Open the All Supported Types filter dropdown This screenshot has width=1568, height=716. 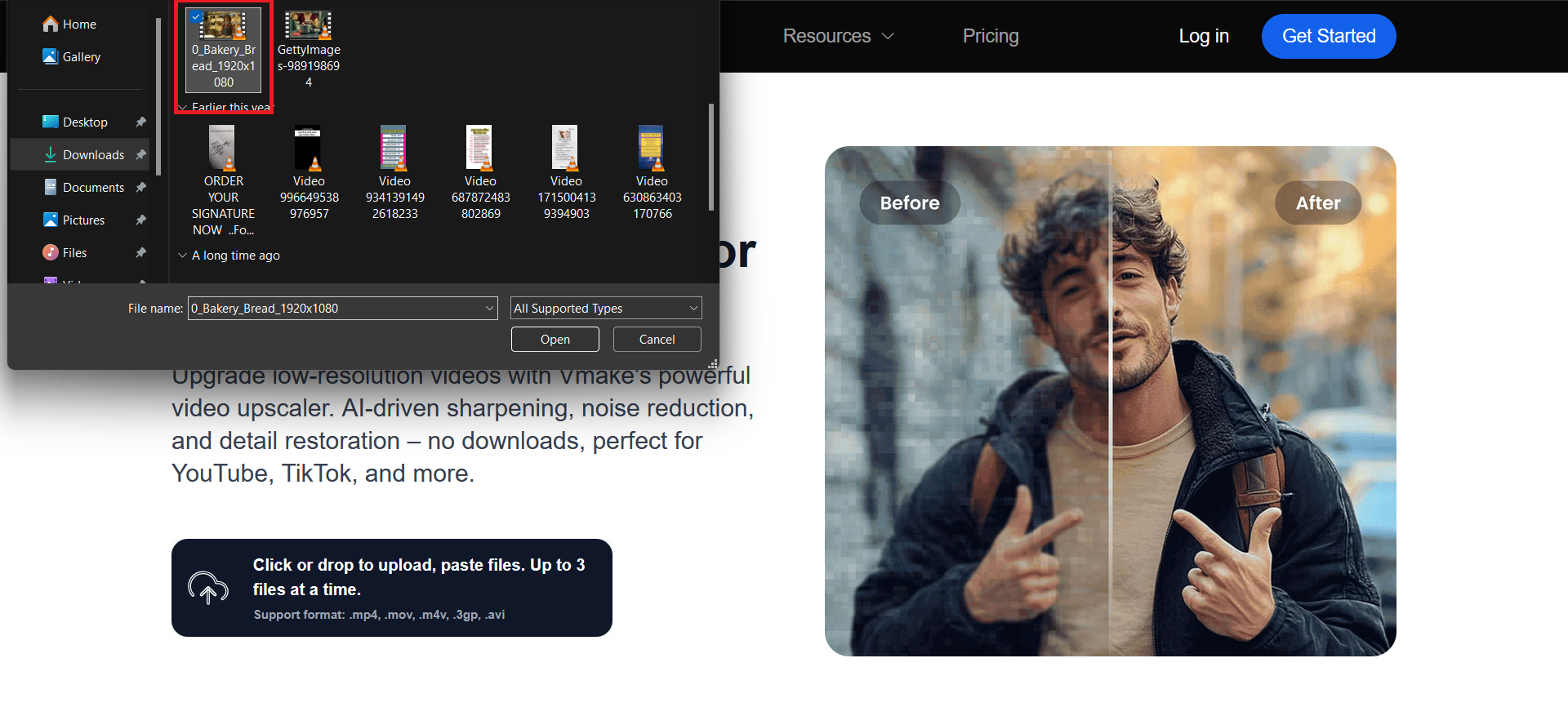point(605,309)
